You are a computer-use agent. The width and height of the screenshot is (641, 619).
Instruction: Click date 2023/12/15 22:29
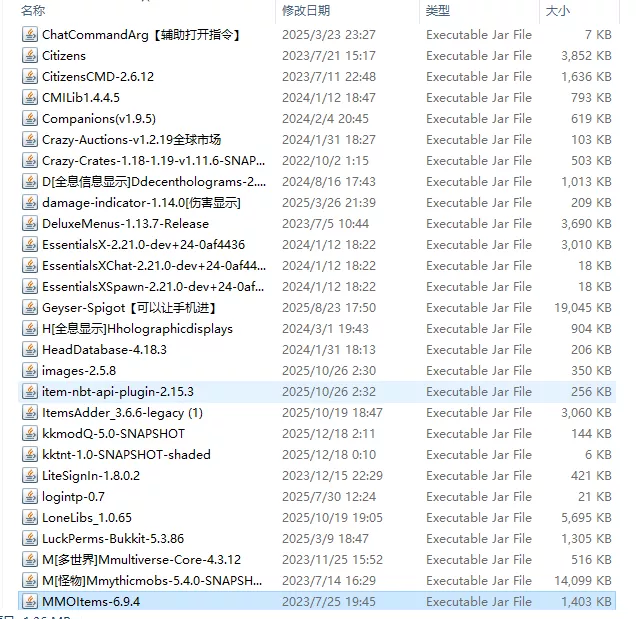pyautogui.click(x=332, y=476)
